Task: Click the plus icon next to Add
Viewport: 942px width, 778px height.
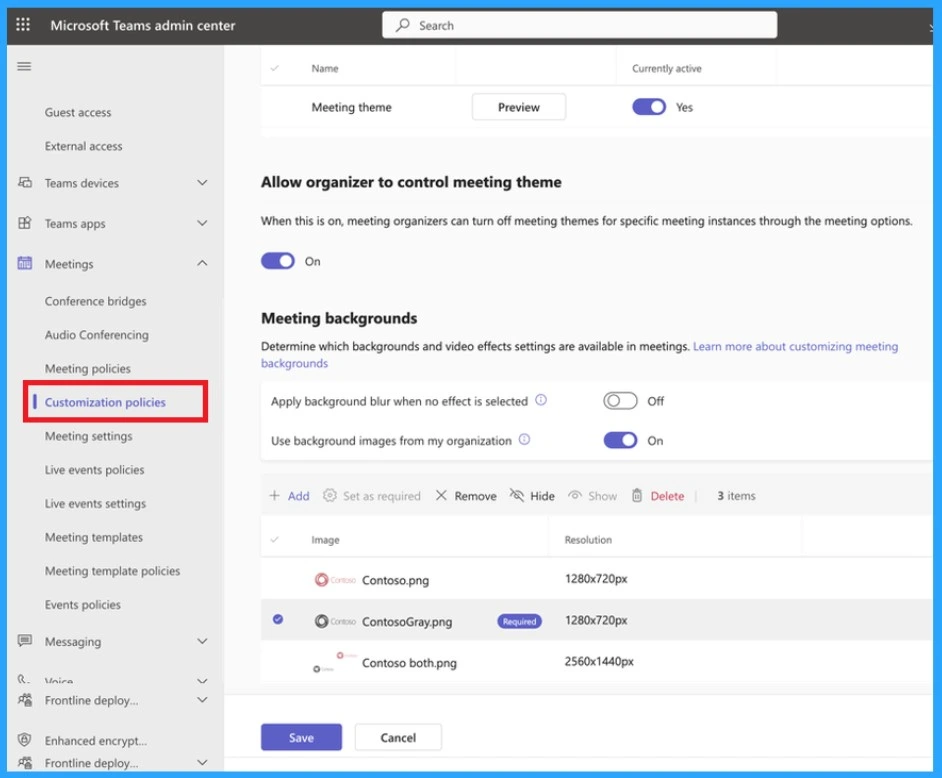Action: [275, 496]
